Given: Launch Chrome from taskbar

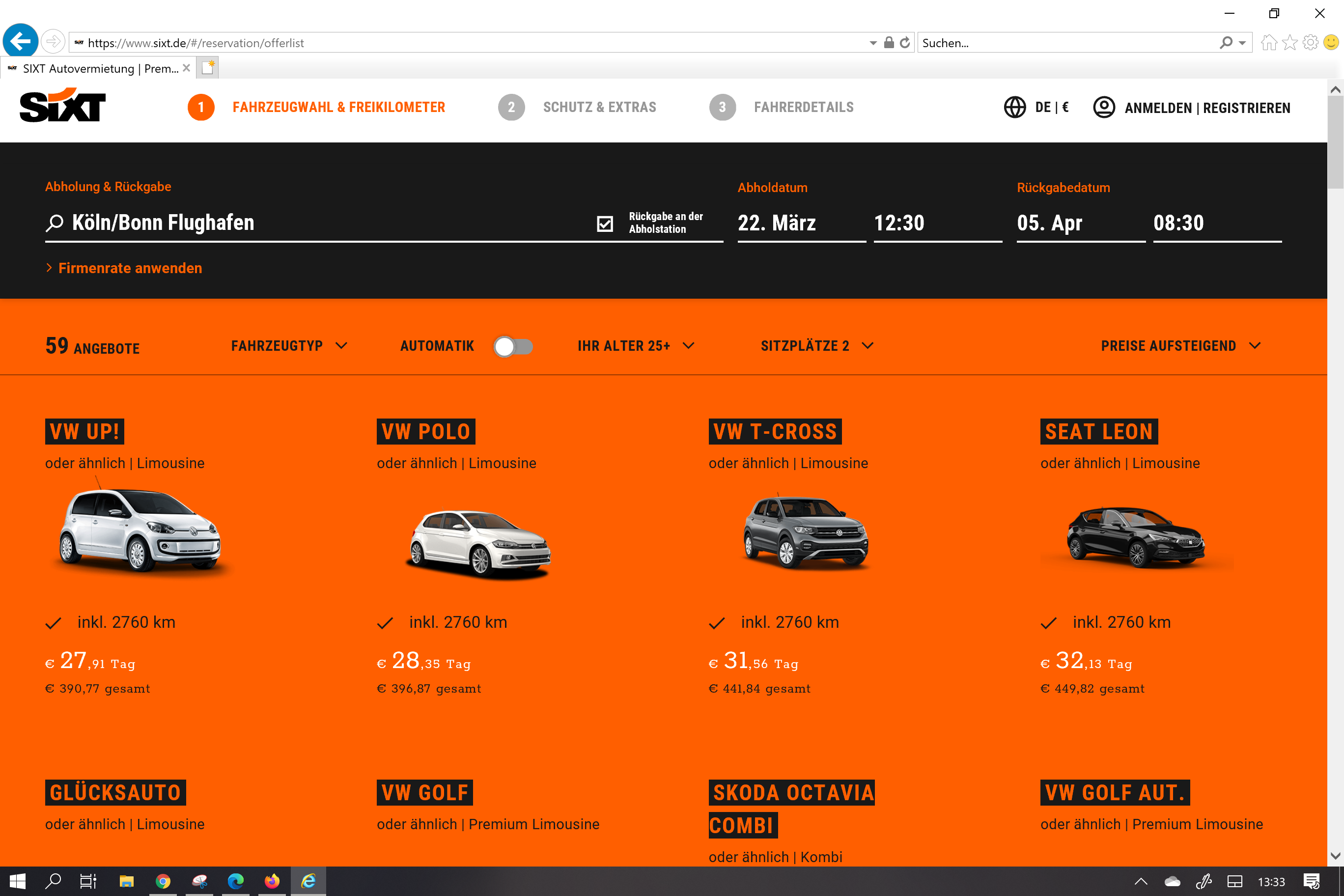Looking at the screenshot, I should click(163, 881).
